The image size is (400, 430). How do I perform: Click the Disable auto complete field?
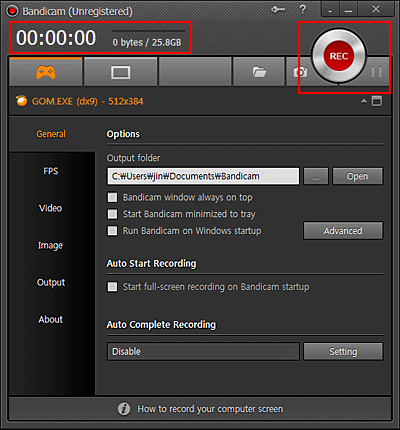203,351
